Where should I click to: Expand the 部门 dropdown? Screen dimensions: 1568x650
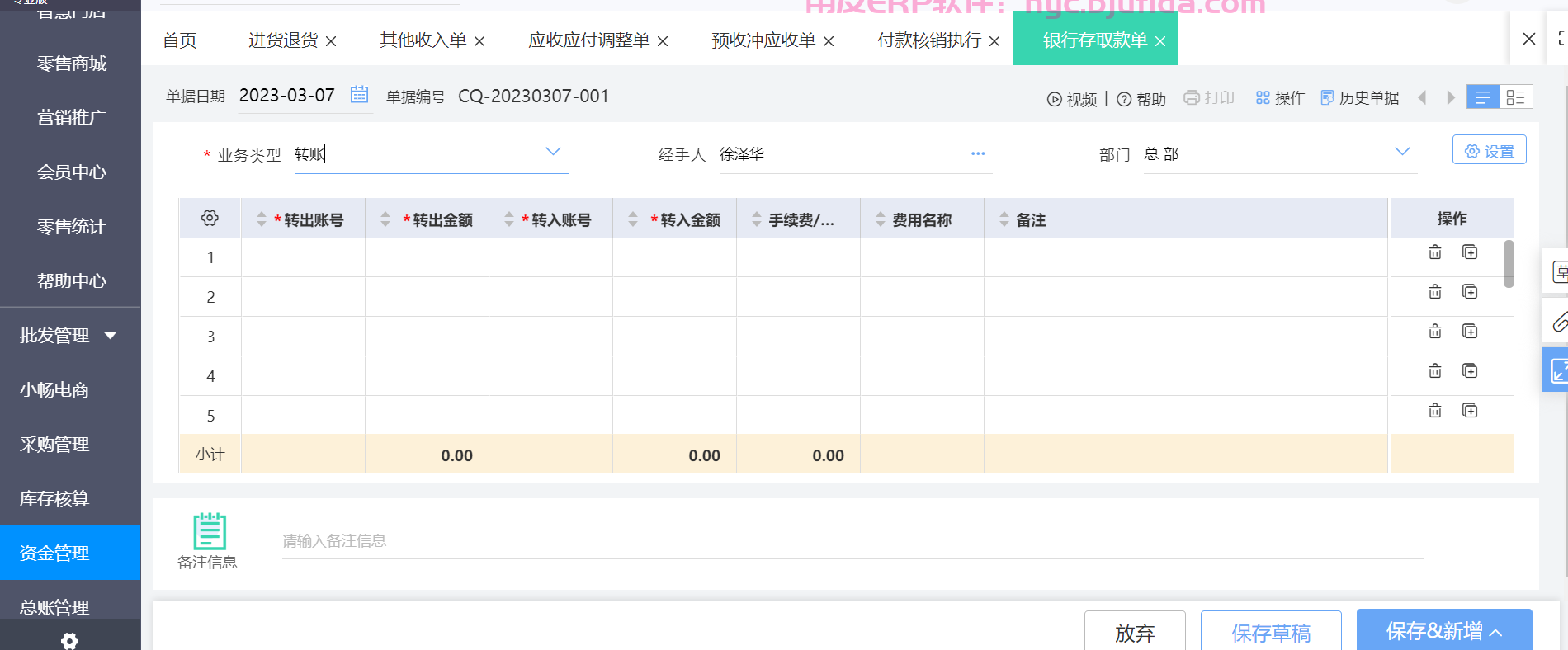[1402, 152]
